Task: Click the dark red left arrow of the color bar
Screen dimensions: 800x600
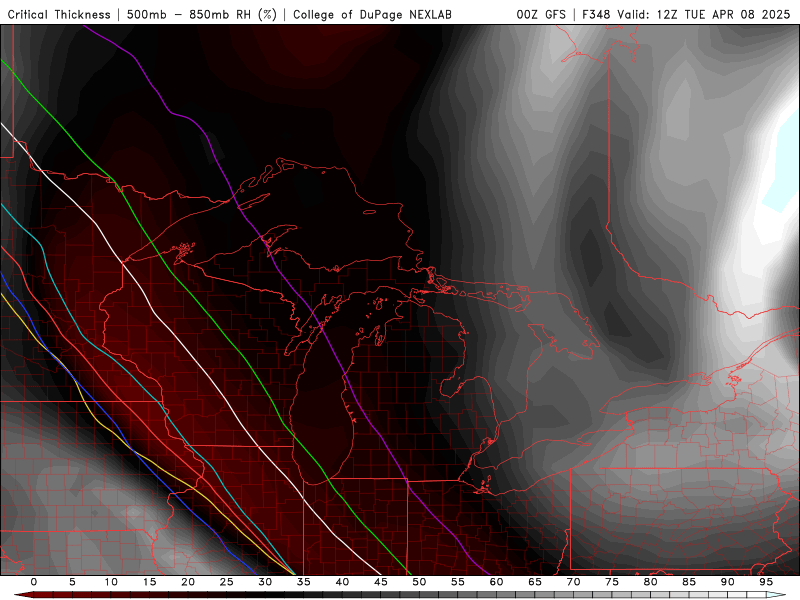Action: [23, 595]
